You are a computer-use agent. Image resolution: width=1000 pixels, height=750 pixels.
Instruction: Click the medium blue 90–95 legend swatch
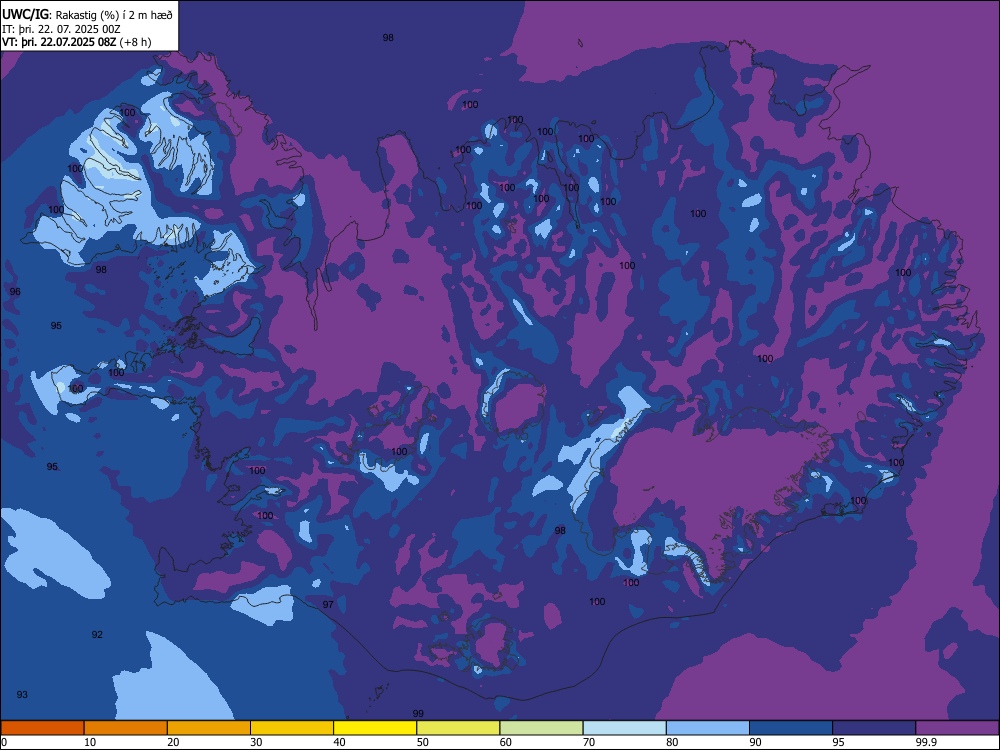point(791,728)
